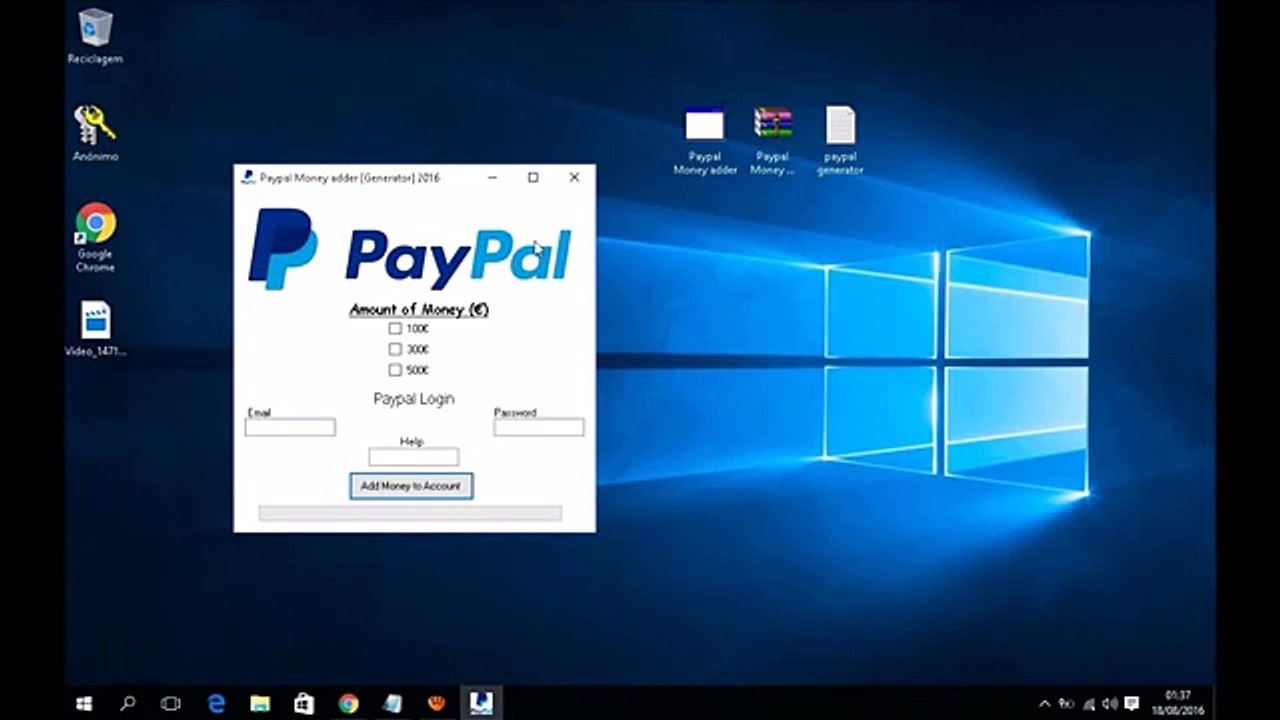
Task: Show hidden tray icons with the chevron
Action: (1045, 704)
